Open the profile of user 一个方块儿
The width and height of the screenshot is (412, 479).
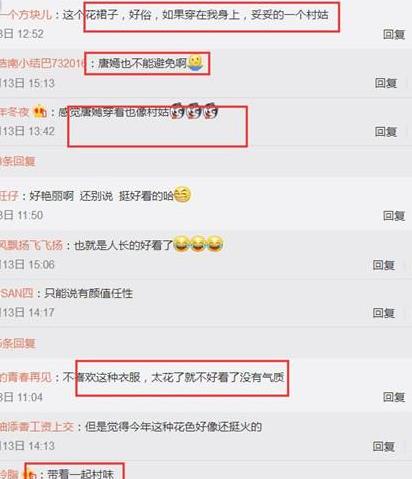(26, 15)
